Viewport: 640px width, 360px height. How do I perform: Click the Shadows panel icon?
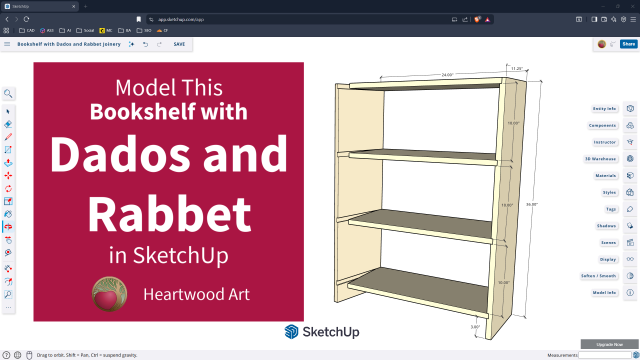point(630,226)
